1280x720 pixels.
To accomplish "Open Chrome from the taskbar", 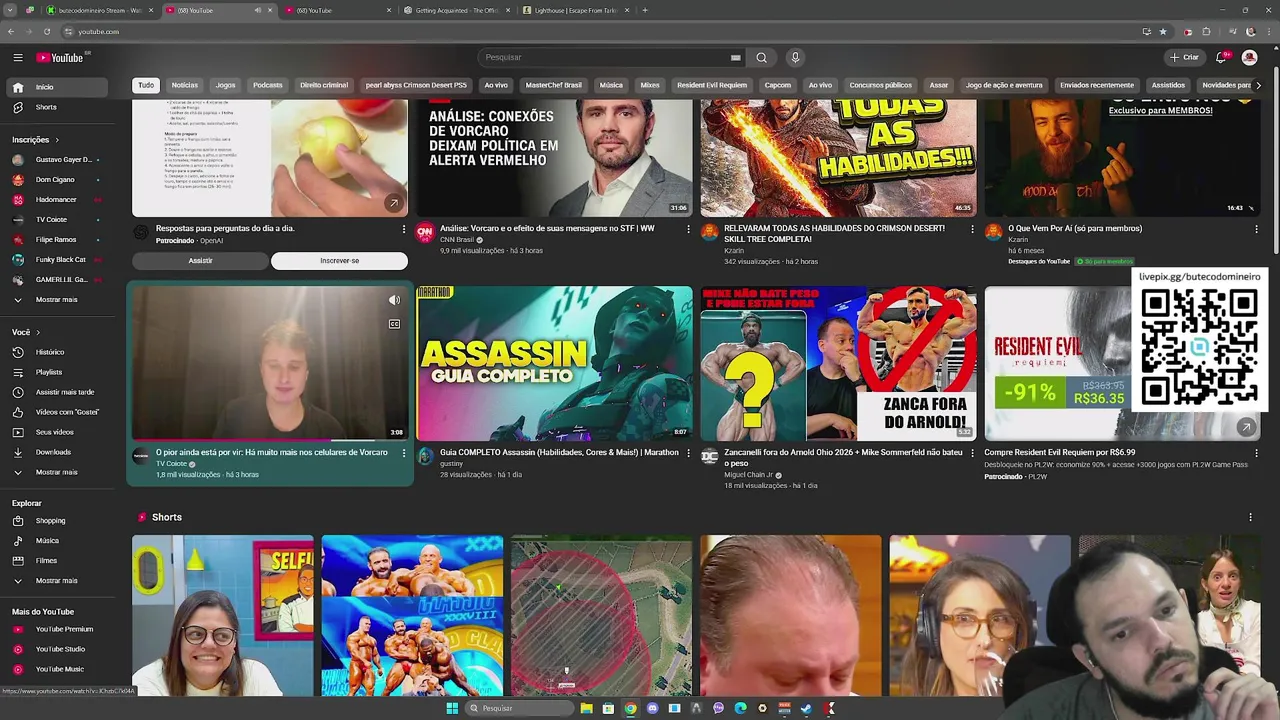I will (630, 708).
